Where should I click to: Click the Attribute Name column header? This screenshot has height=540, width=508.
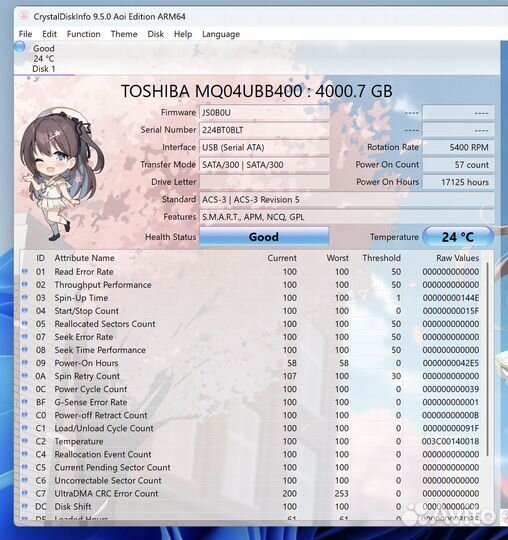click(x=84, y=258)
